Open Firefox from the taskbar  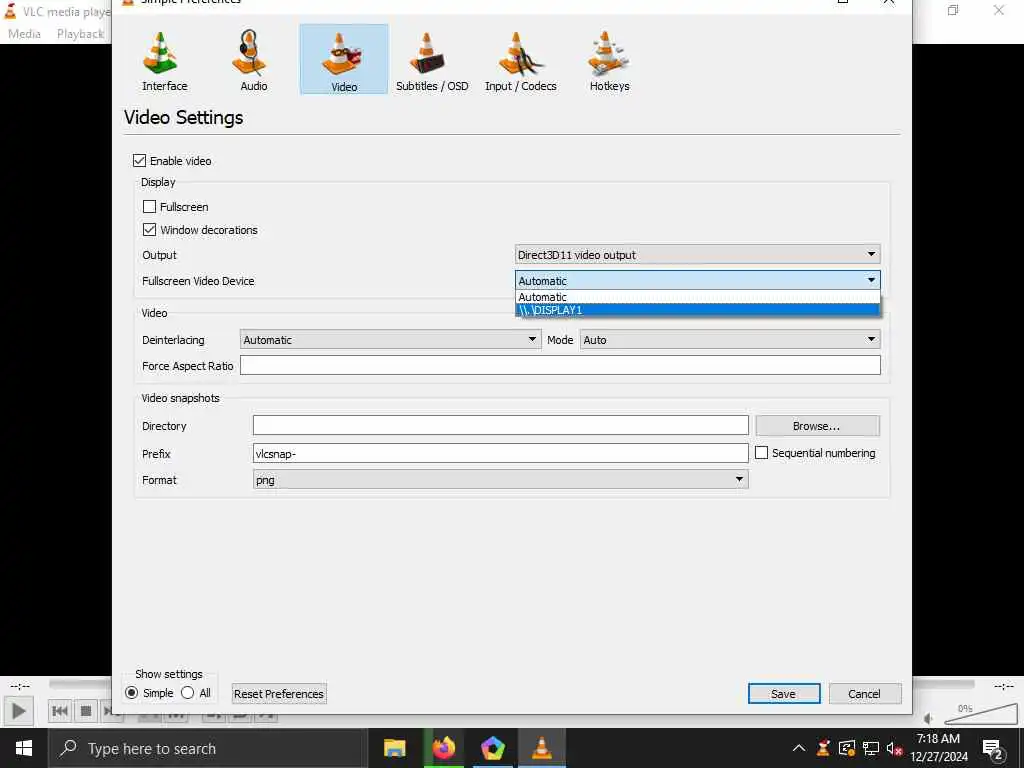444,748
